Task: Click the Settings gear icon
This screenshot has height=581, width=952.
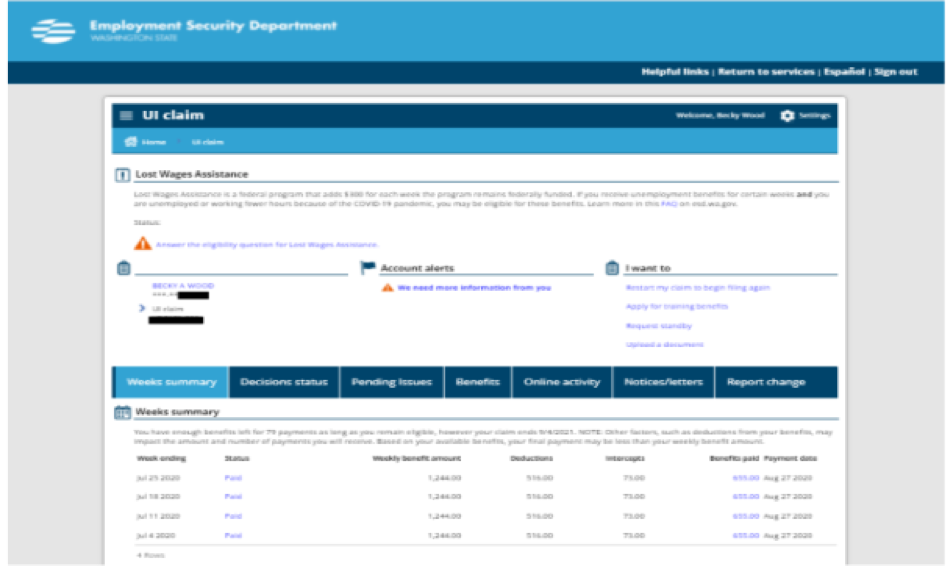Action: [x=787, y=115]
